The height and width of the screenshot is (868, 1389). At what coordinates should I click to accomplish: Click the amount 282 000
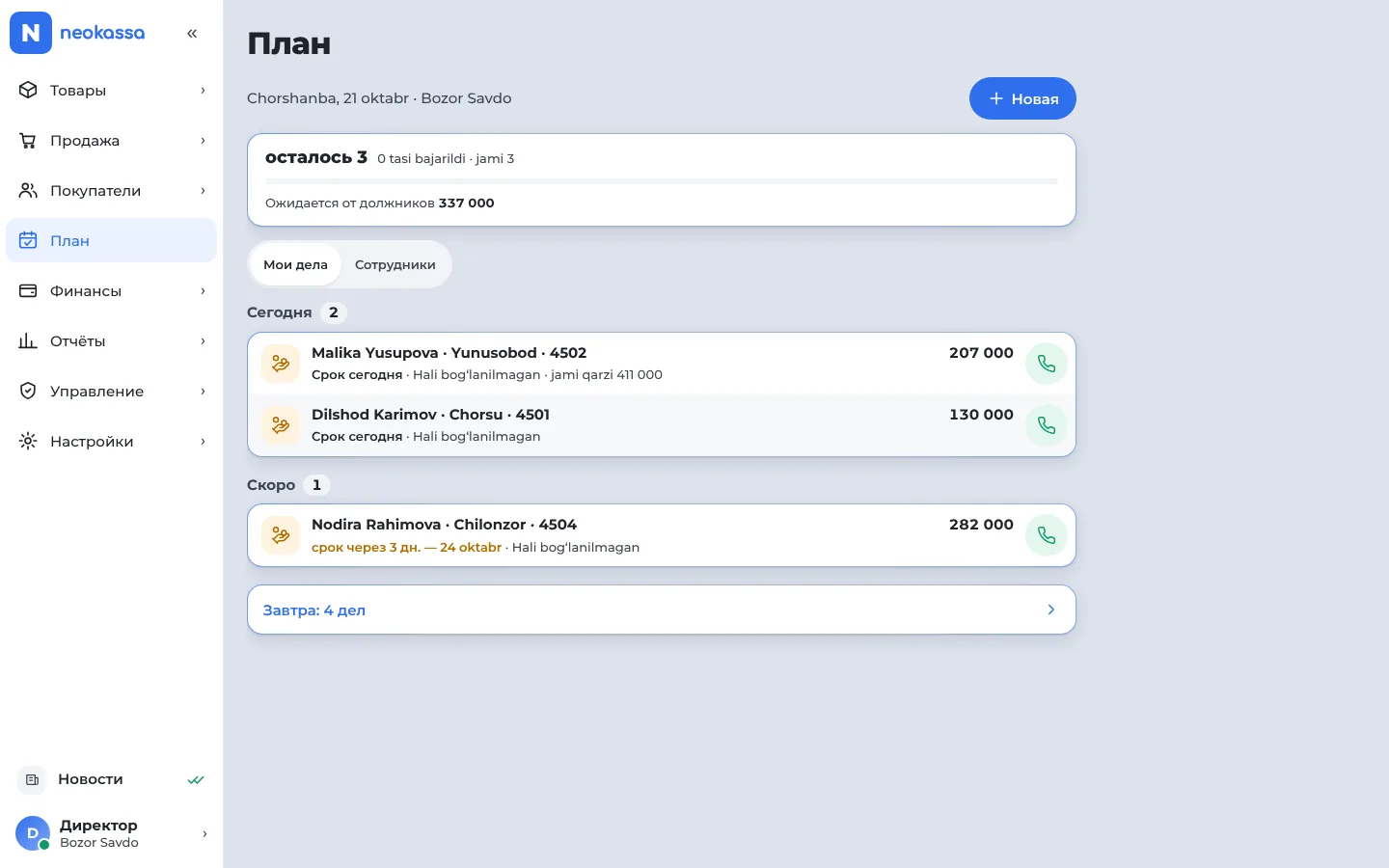(x=981, y=525)
